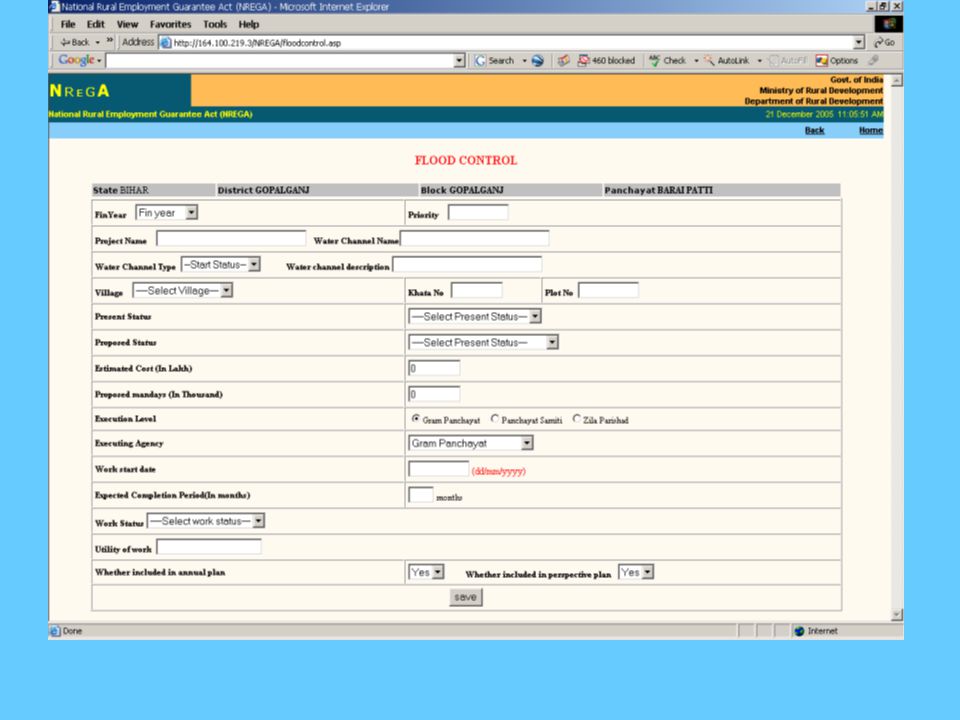Click the Plot No input field
This screenshot has height=720, width=960.
coord(608,290)
